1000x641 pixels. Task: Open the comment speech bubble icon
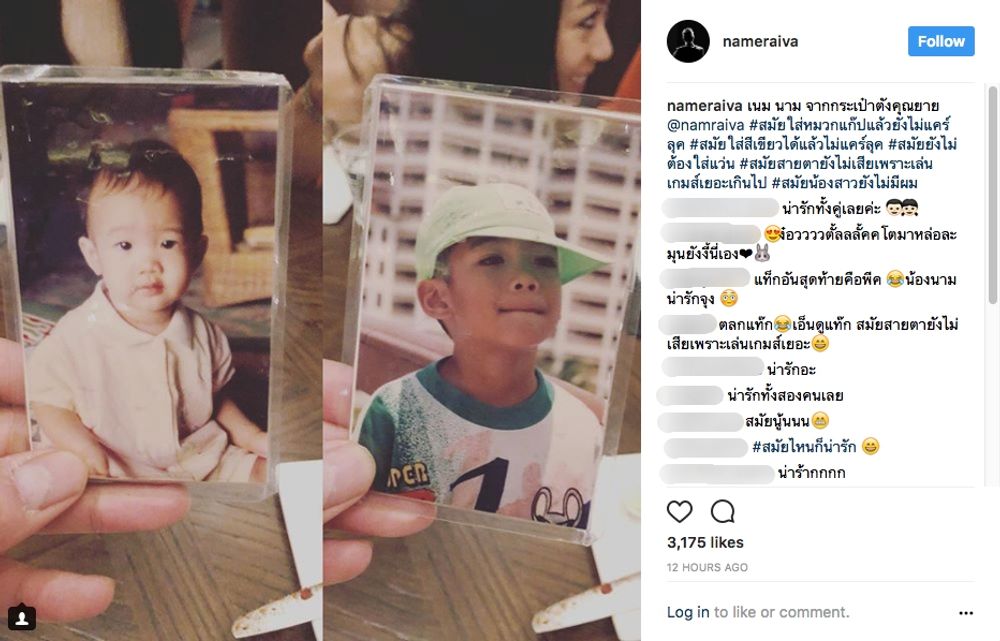click(x=723, y=512)
